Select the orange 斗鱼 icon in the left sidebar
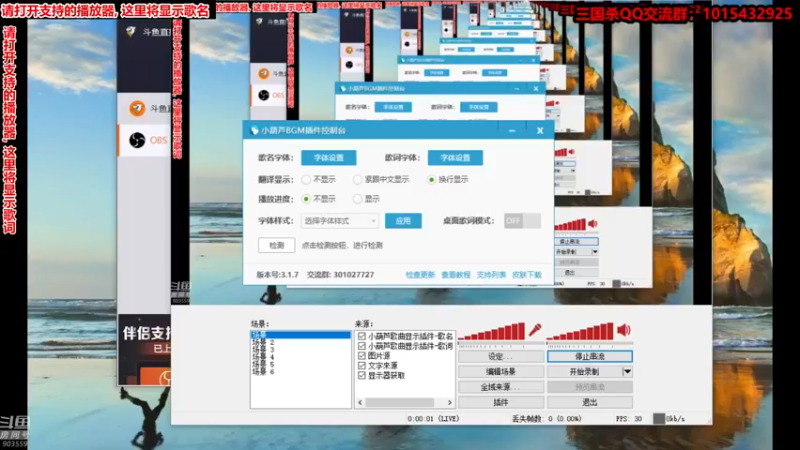The image size is (800, 450). (137, 109)
